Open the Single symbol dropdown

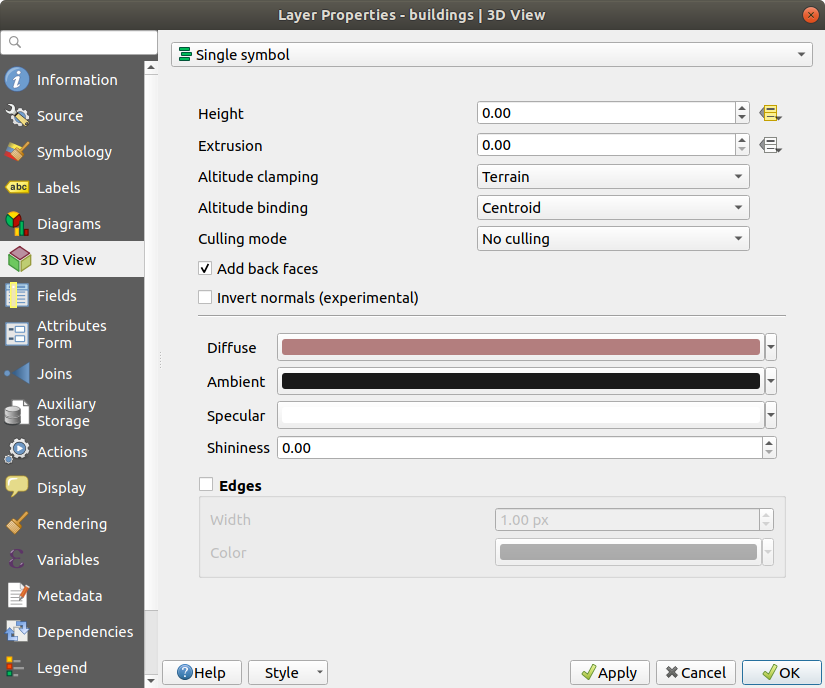491,55
